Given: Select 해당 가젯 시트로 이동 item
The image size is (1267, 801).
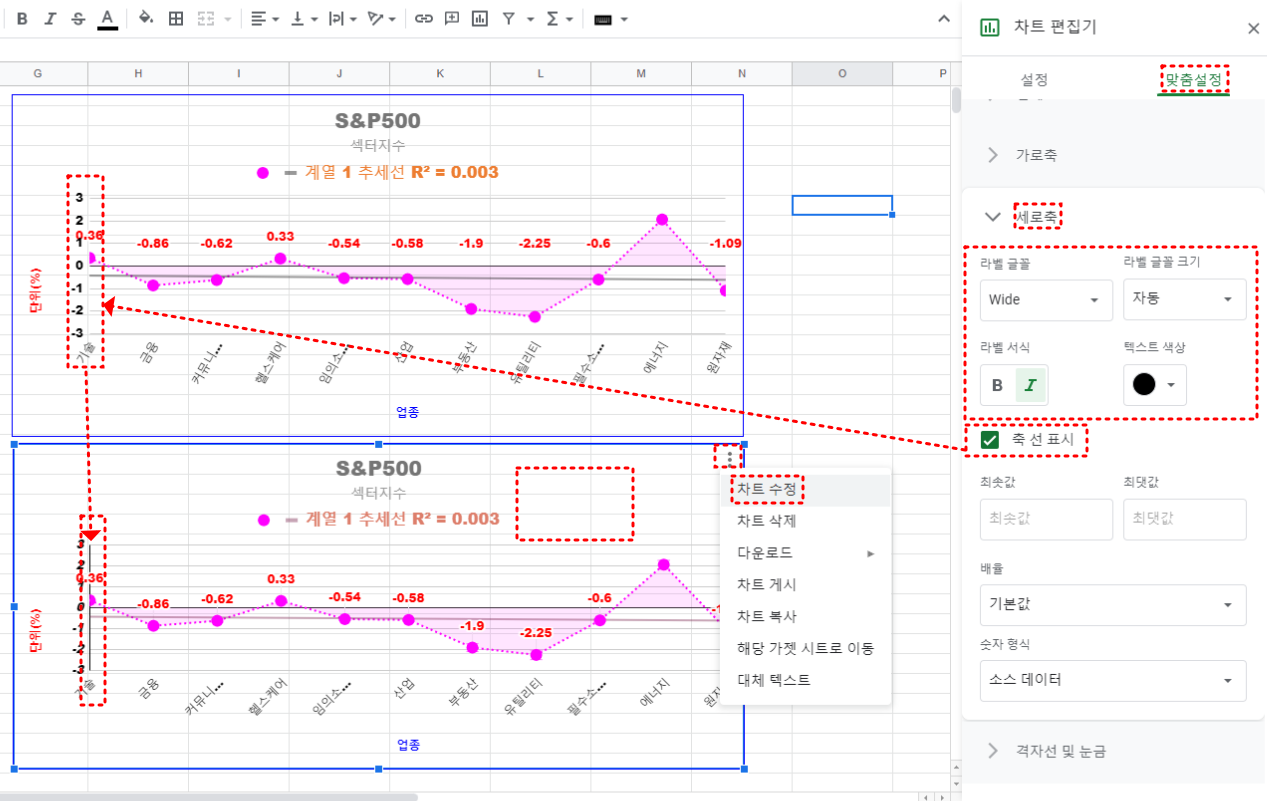Looking at the screenshot, I should pyautogui.click(x=805, y=648).
